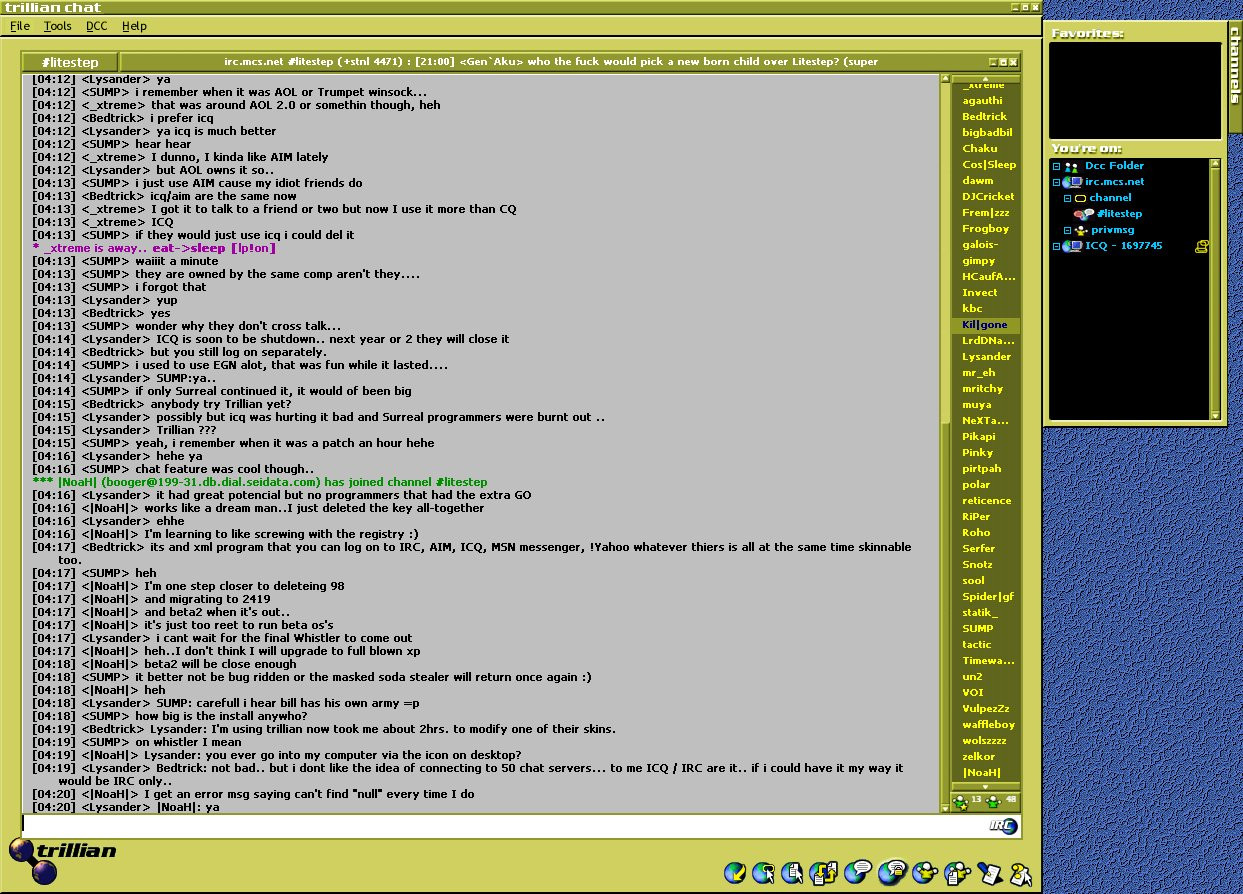This screenshot has height=894, width=1243.
Task: Click the scroll-down arrow of chat scrollbar
Action: pos(944,807)
